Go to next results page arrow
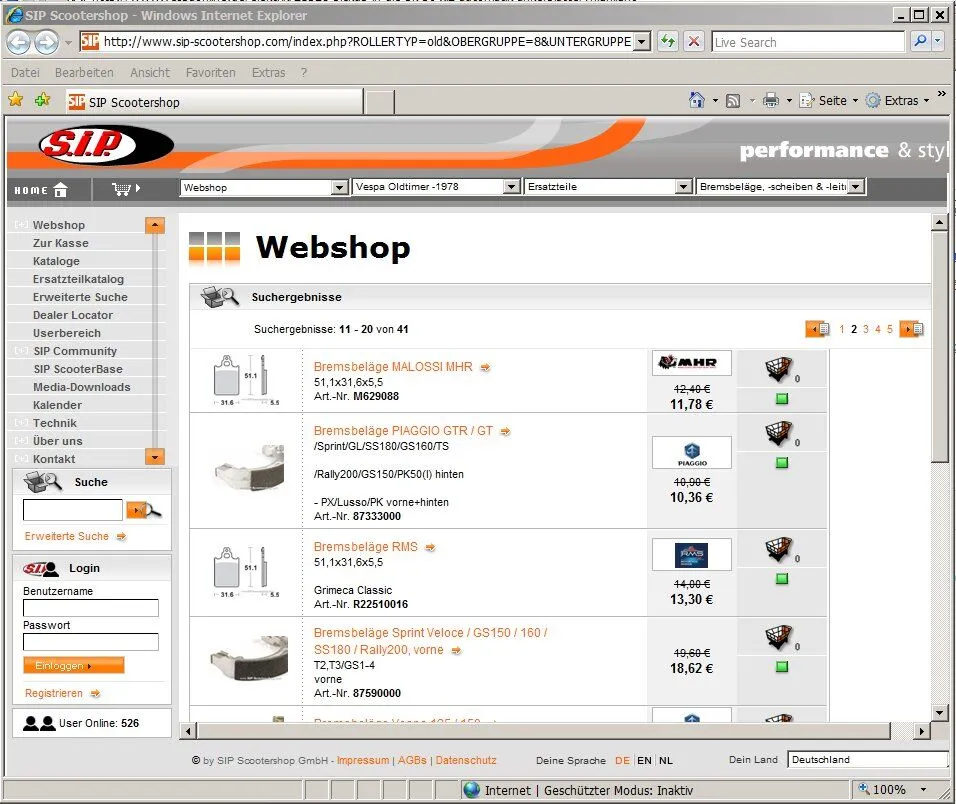This screenshot has height=804, width=956. (x=910, y=329)
